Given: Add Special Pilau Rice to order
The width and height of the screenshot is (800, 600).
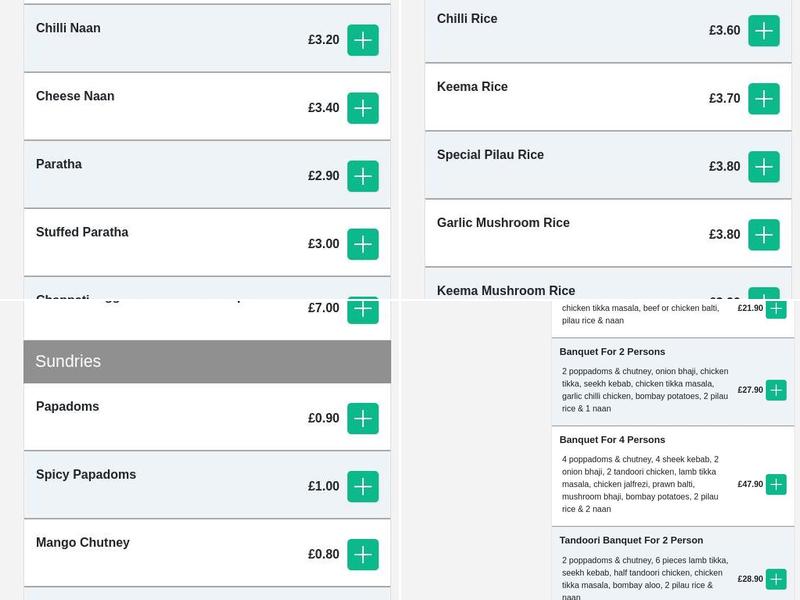Looking at the screenshot, I should click(x=764, y=167).
